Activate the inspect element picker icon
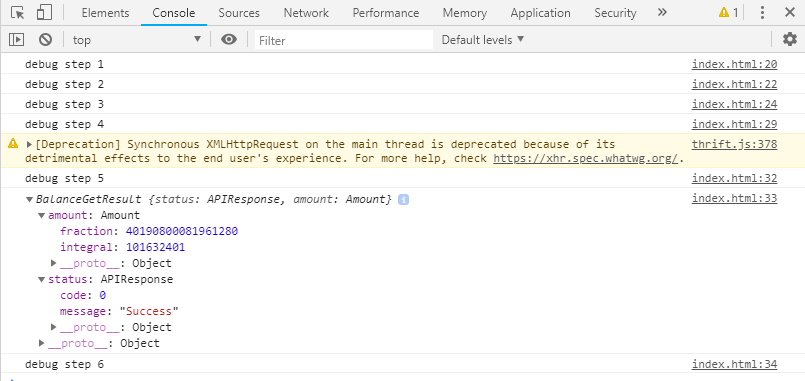The image size is (805, 381). (x=17, y=13)
